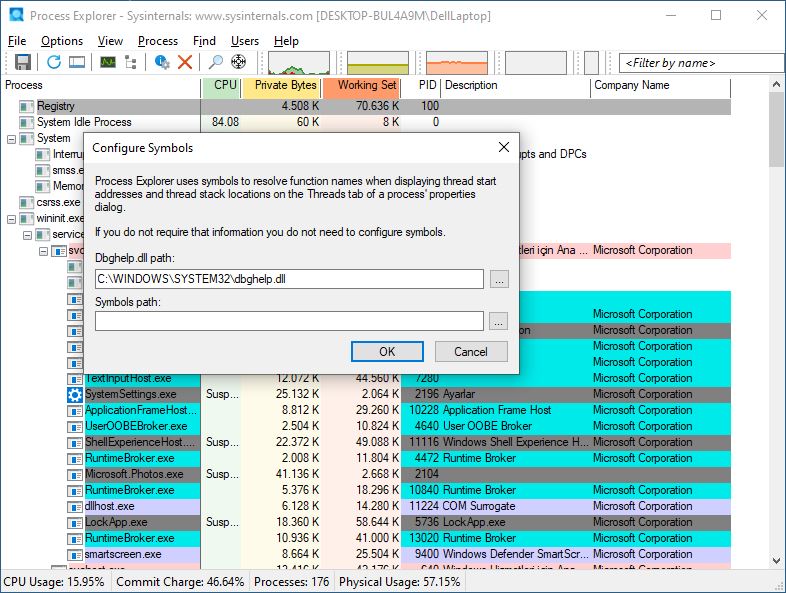Cancel the Configure Symbols dialog
The height and width of the screenshot is (593, 786).
tap(471, 351)
